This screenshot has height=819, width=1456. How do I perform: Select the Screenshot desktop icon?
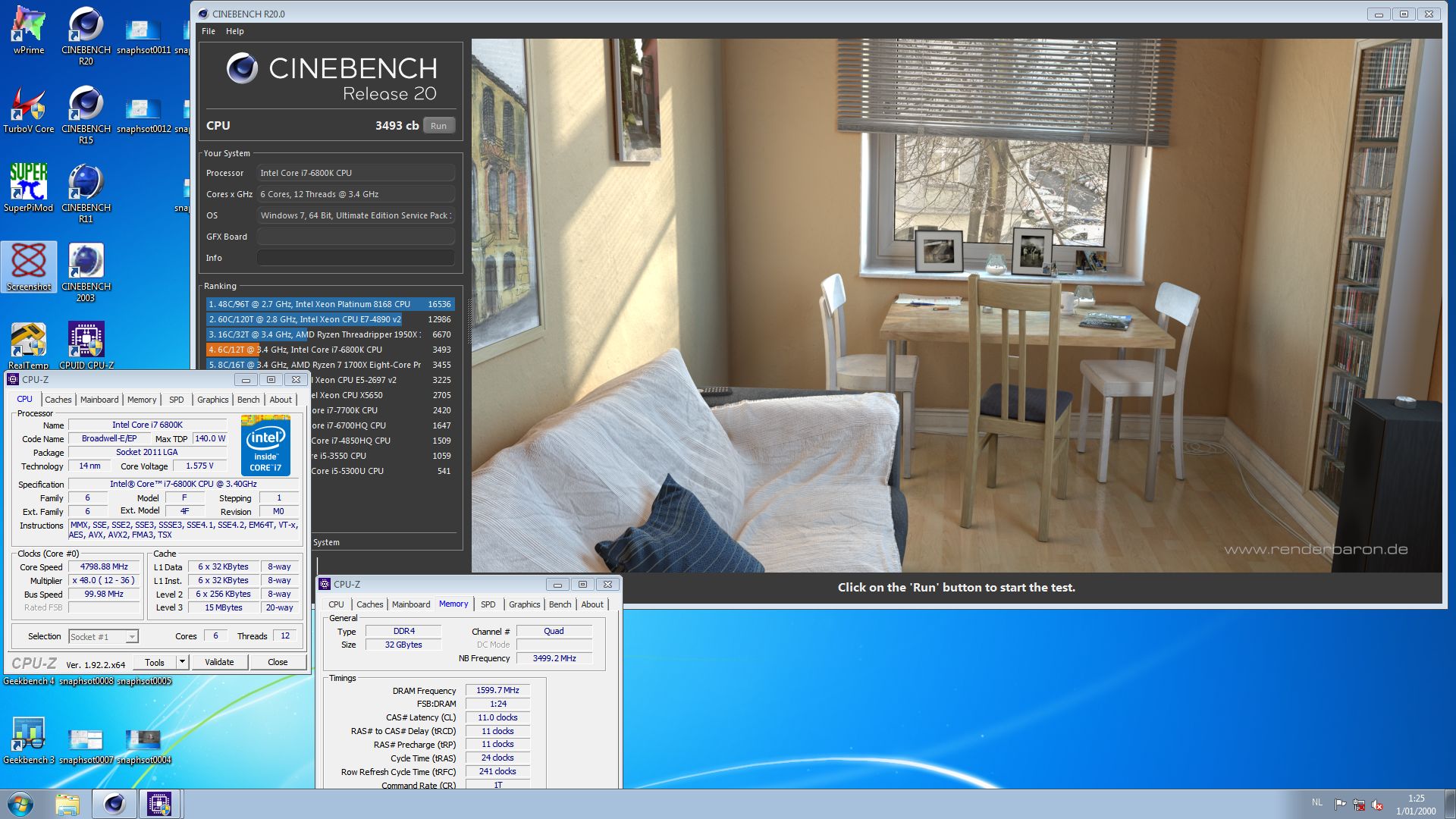(29, 267)
